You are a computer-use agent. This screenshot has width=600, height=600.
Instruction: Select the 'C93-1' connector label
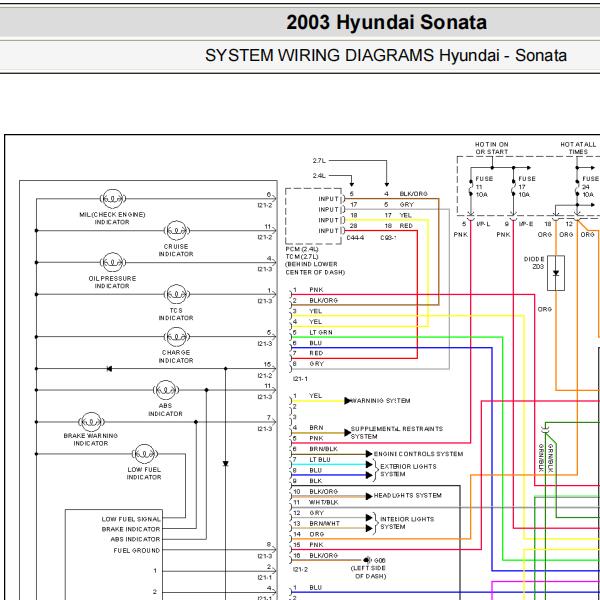pyautogui.click(x=388, y=238)
